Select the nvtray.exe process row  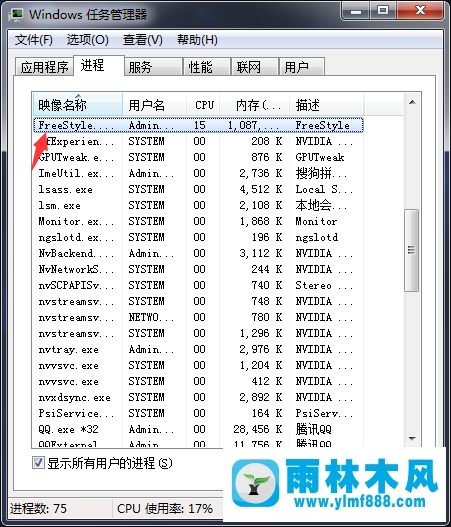coord(198,349)
